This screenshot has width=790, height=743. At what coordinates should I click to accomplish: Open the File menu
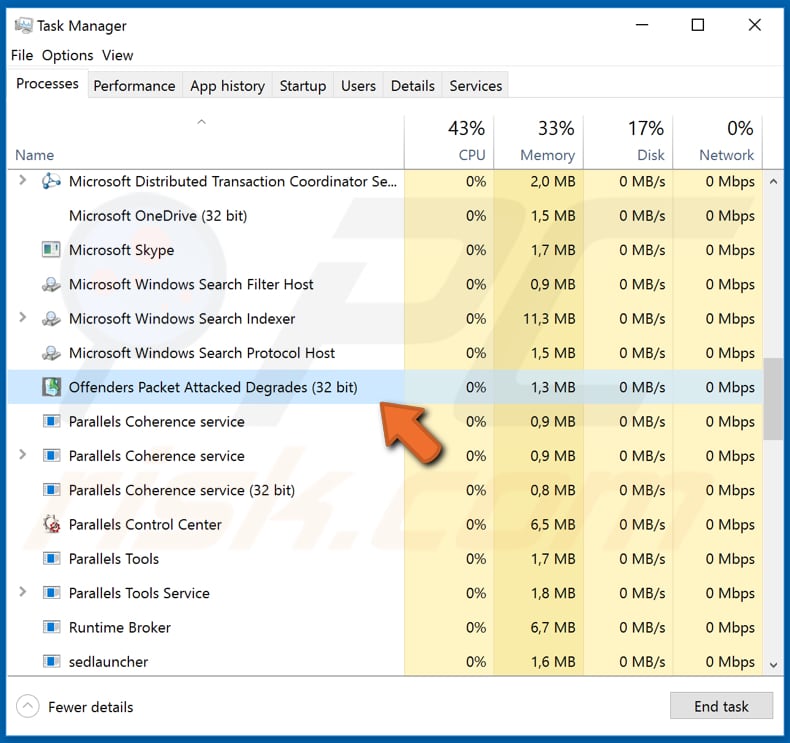pos(22,55)
